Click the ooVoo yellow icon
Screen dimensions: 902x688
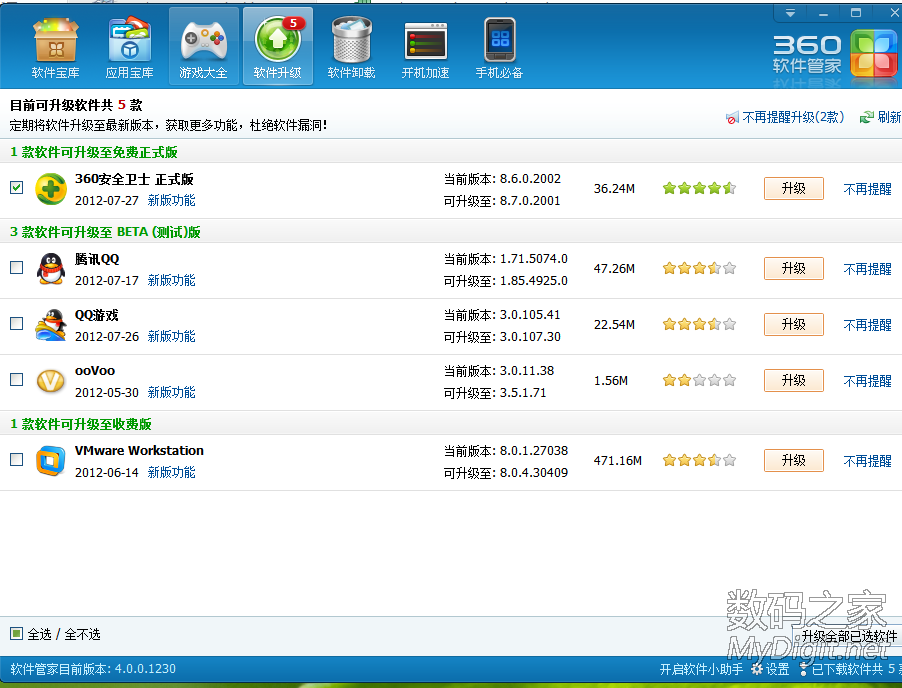51,381
